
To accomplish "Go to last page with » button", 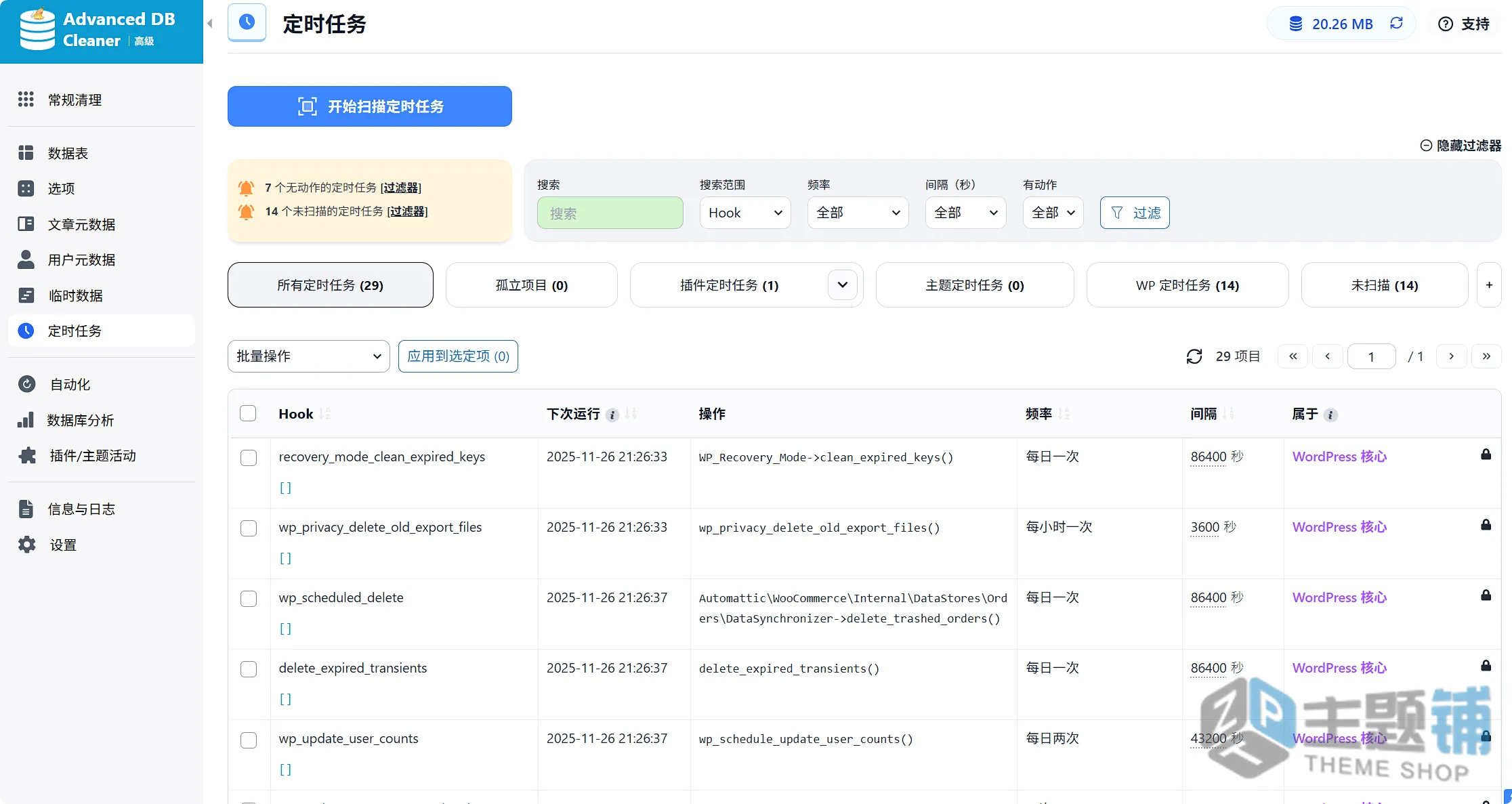I will 1486,356.
